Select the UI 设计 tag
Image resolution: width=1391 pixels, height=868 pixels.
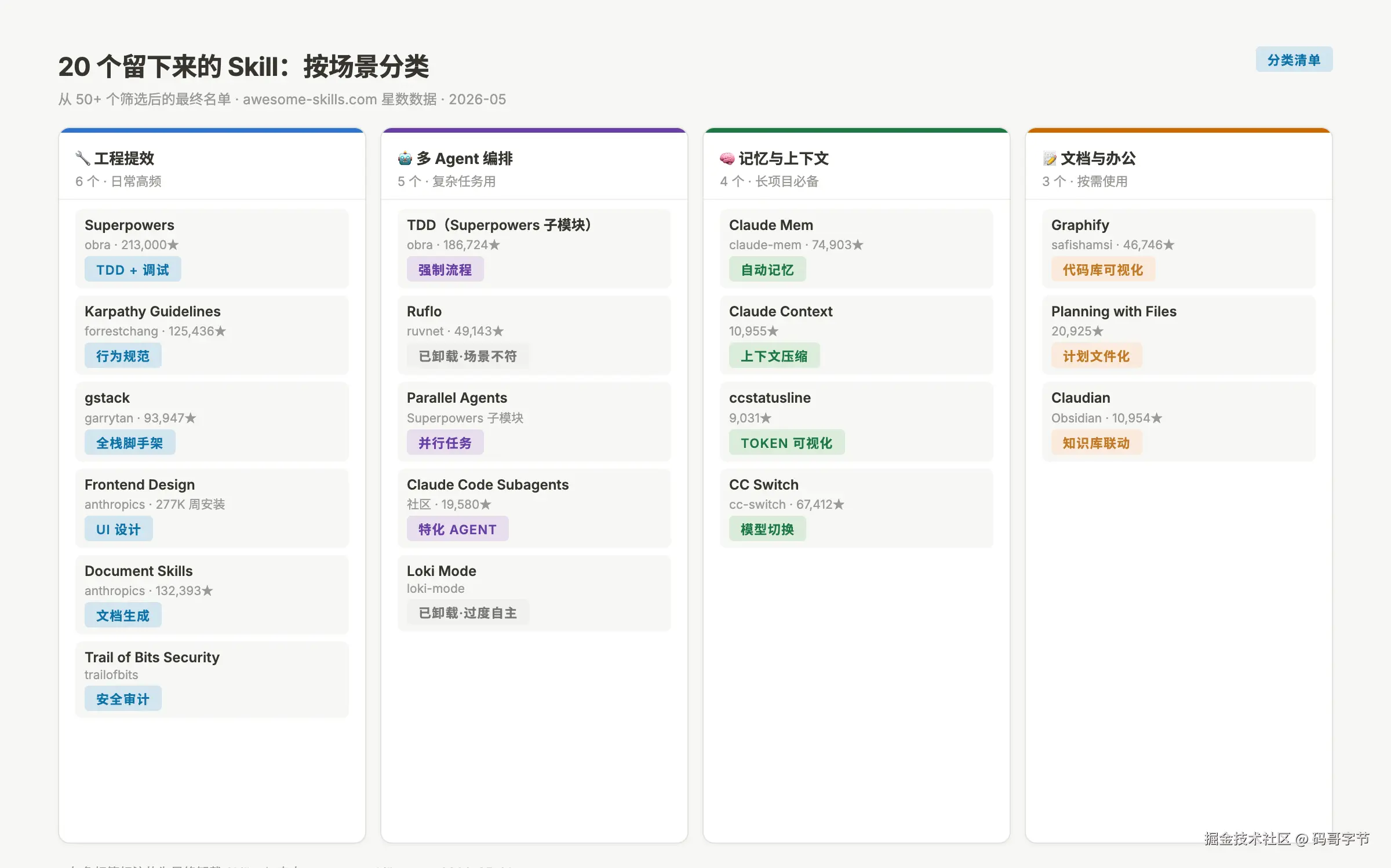pos(119,529)
